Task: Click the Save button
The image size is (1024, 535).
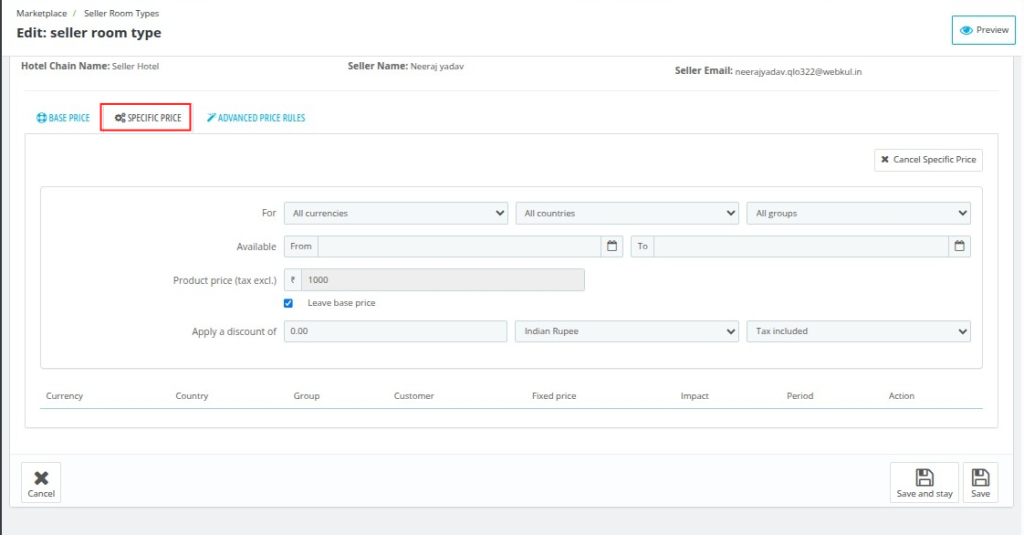Action: click(x=980, y=483)
